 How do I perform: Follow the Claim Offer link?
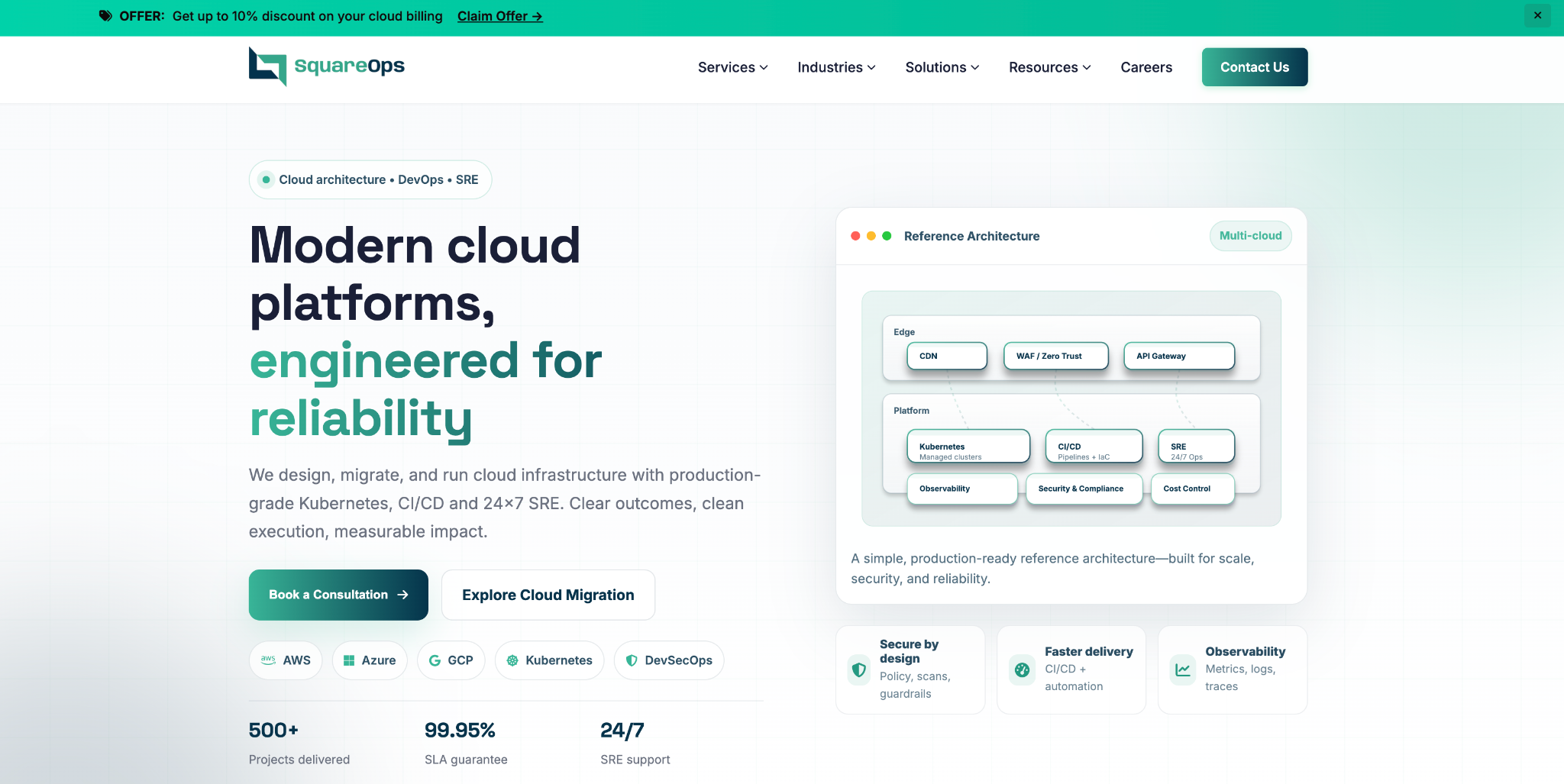tap(500, 16)
